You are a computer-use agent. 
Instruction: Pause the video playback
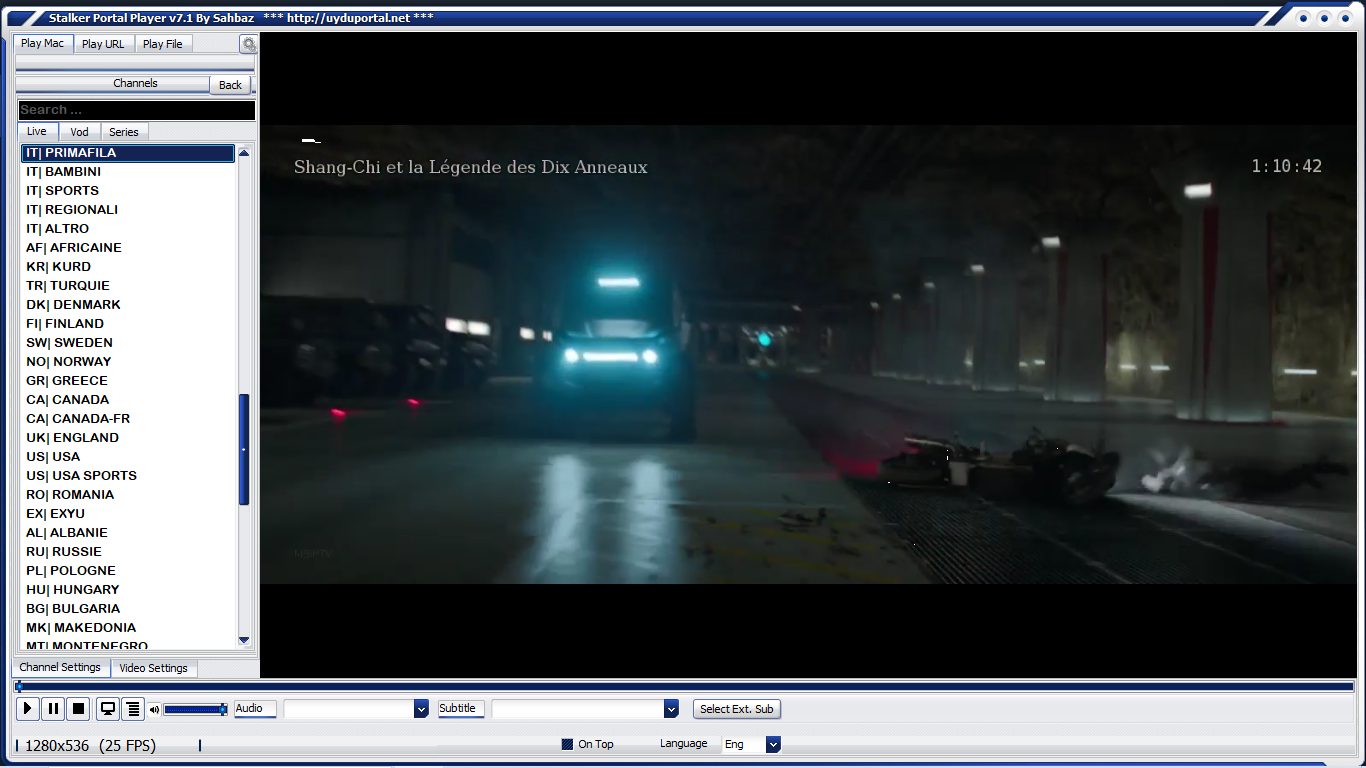(x=53, y=709)
